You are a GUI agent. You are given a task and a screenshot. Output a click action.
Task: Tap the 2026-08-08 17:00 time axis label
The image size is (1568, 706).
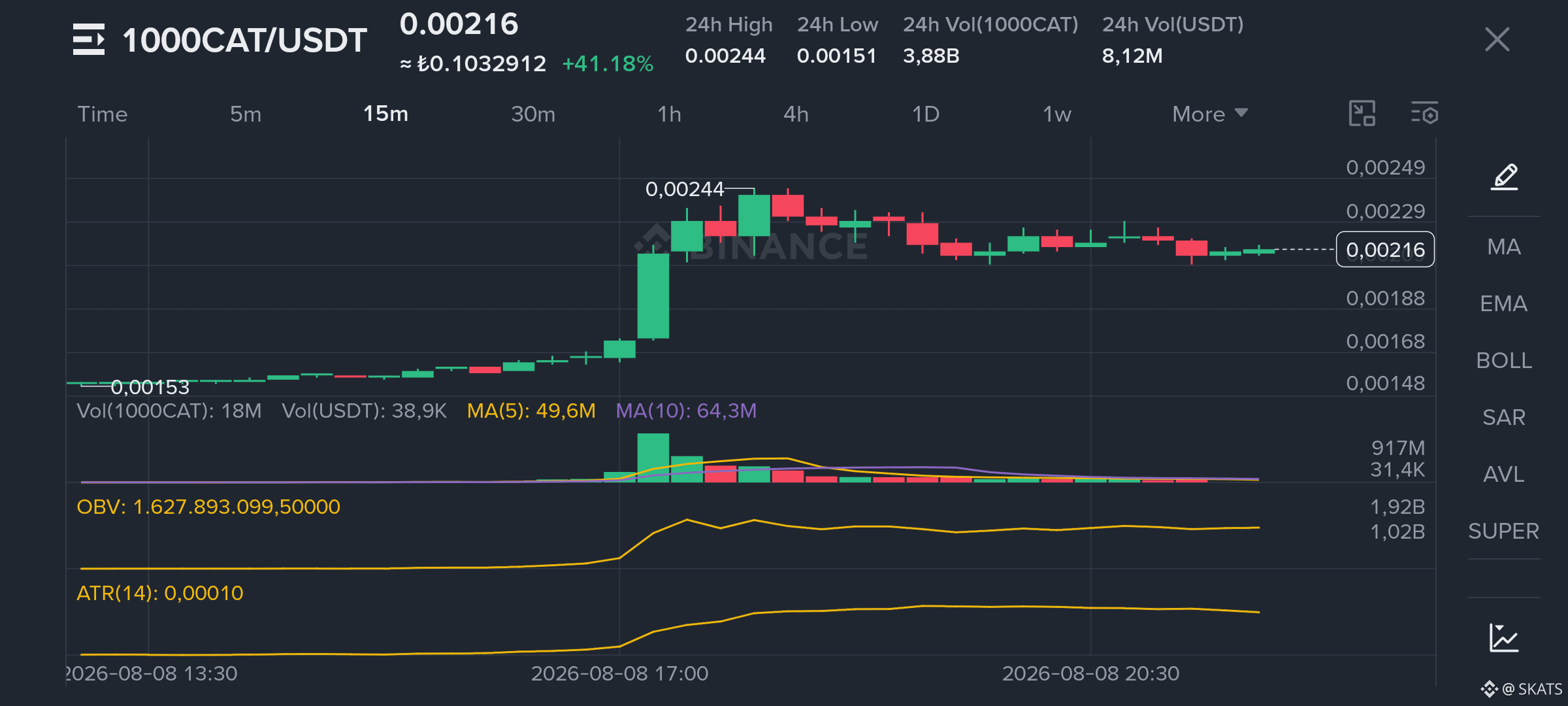pos(619,673)
